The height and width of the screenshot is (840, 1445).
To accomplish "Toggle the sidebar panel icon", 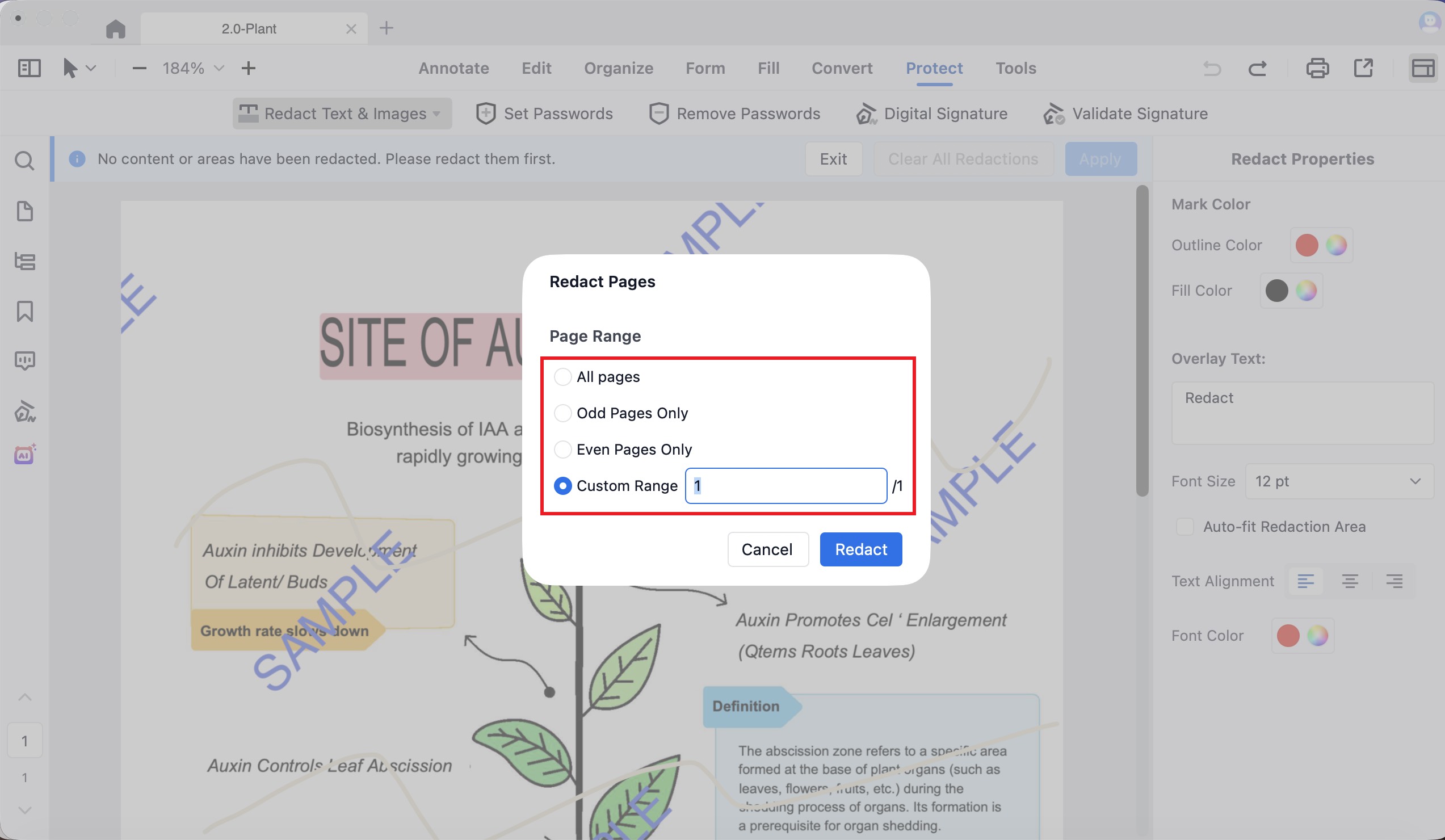I will 30,68.
